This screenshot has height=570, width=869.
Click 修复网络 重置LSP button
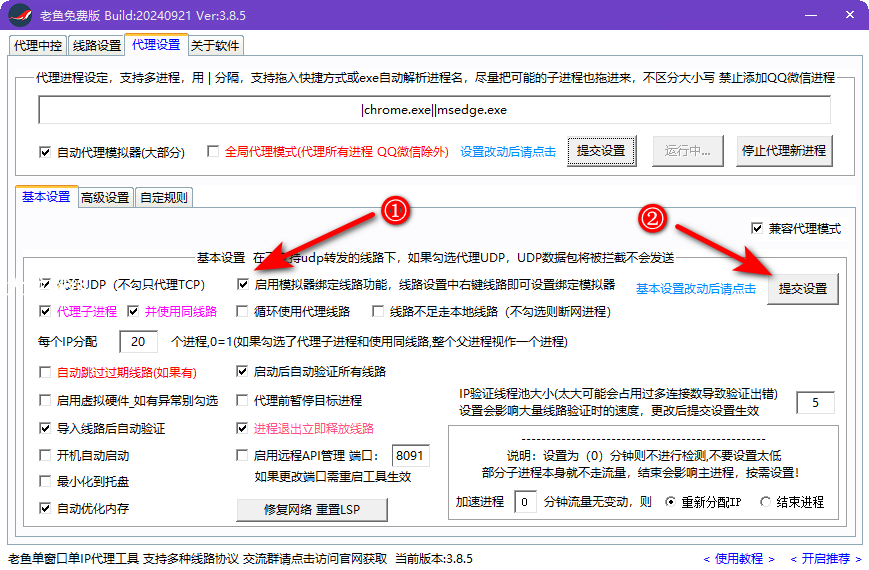pyautogui.click(x=311, y=509)
